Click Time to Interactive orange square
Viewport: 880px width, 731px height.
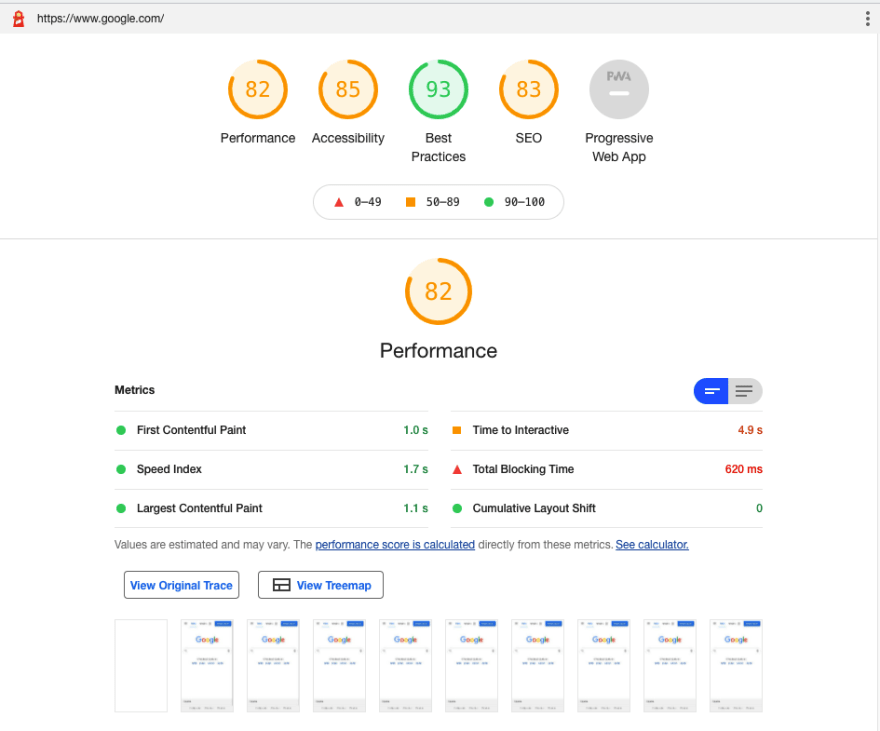[457, 430]
